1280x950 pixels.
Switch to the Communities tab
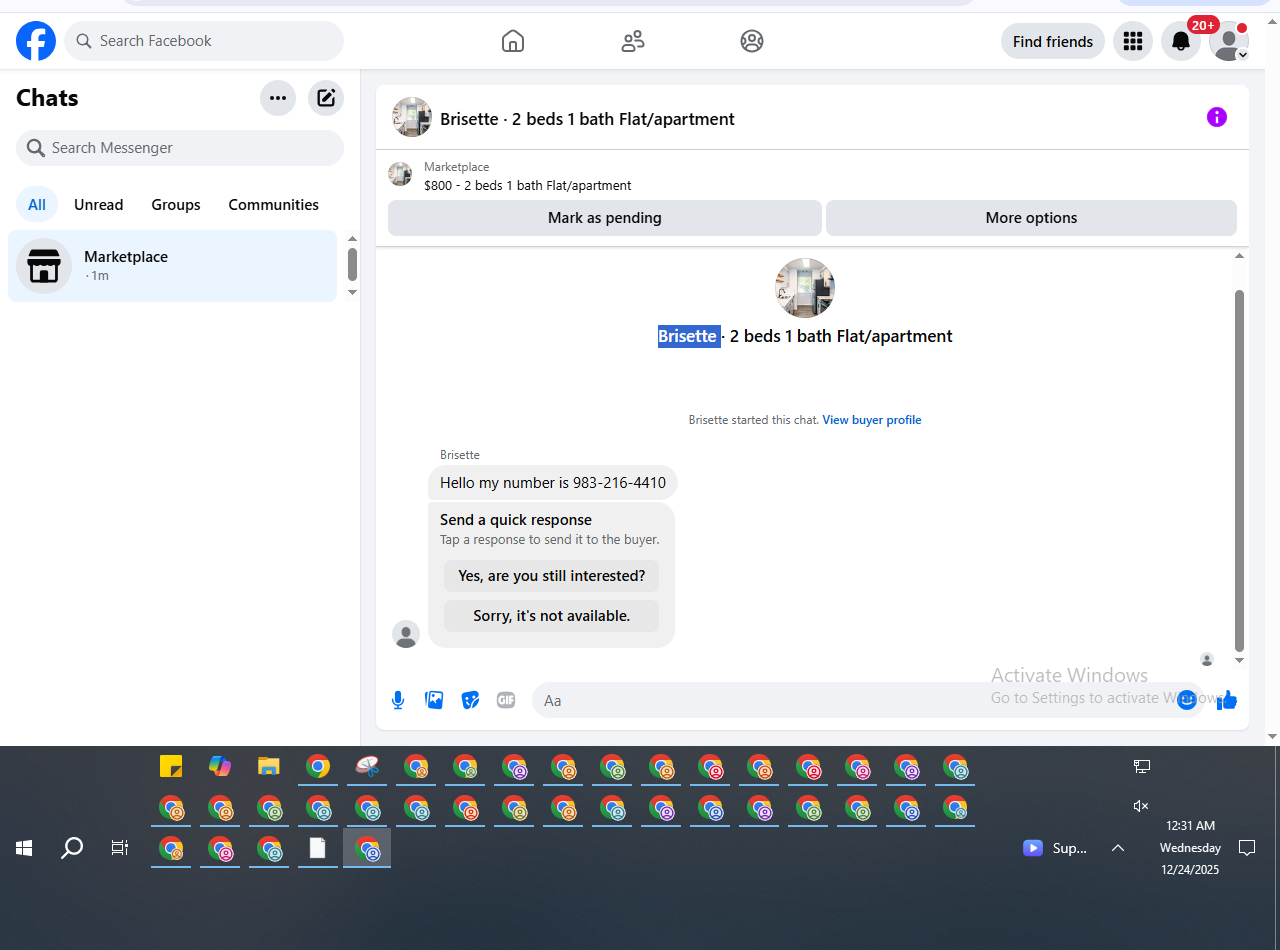click(273, 205)
